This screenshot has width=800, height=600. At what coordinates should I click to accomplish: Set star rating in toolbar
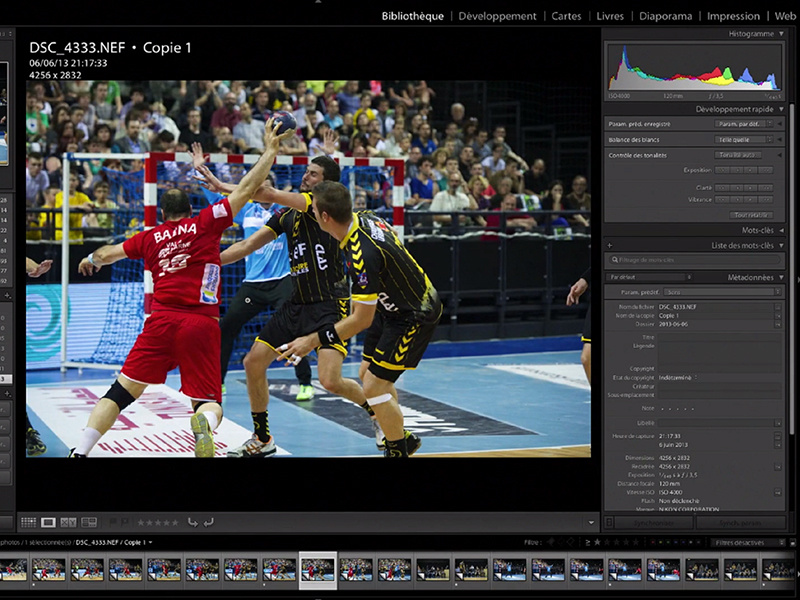[x=157, y=522]
